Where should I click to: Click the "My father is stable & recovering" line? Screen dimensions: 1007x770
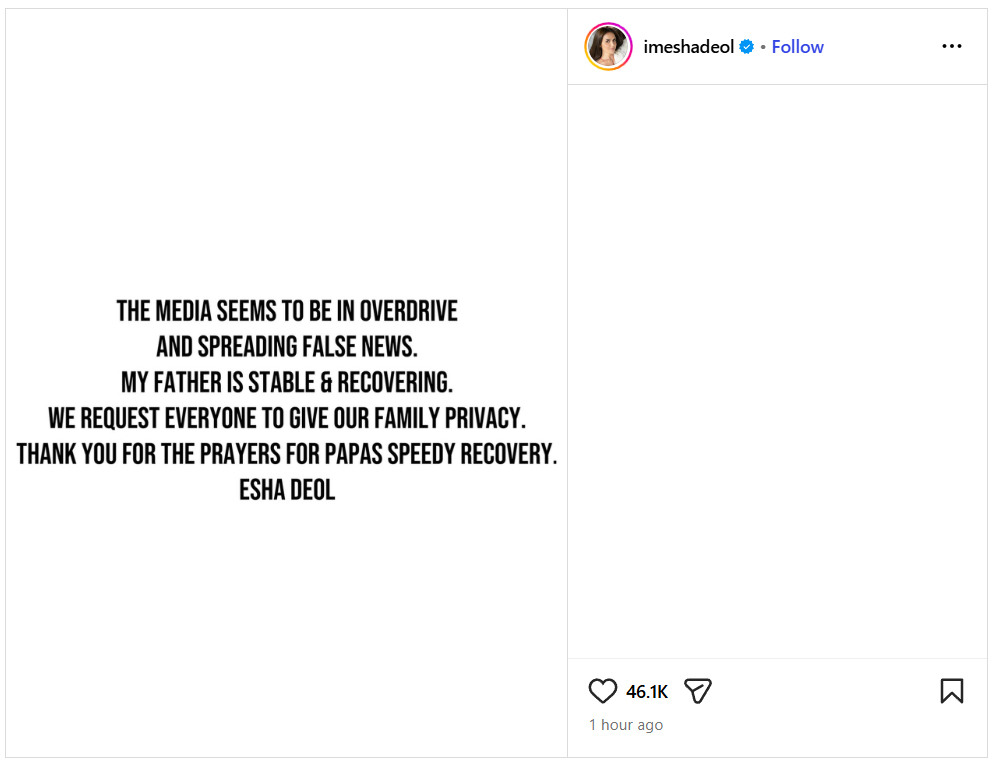click(x=287, y=382)
